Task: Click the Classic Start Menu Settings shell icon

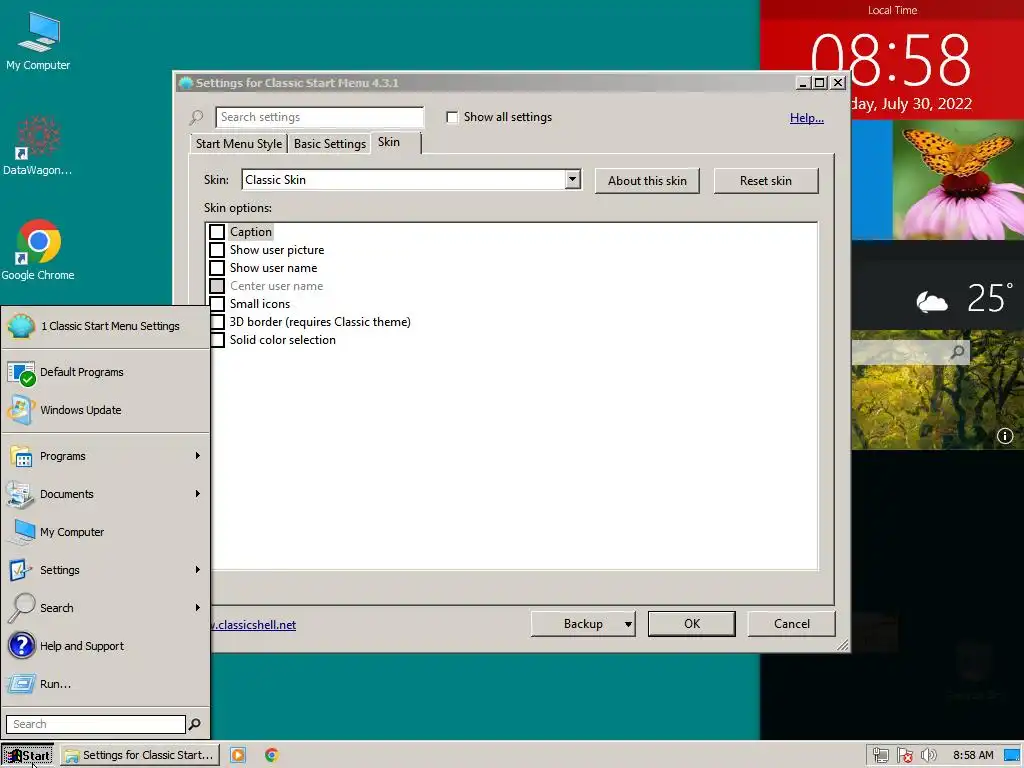Action: [x=21, y=326]
